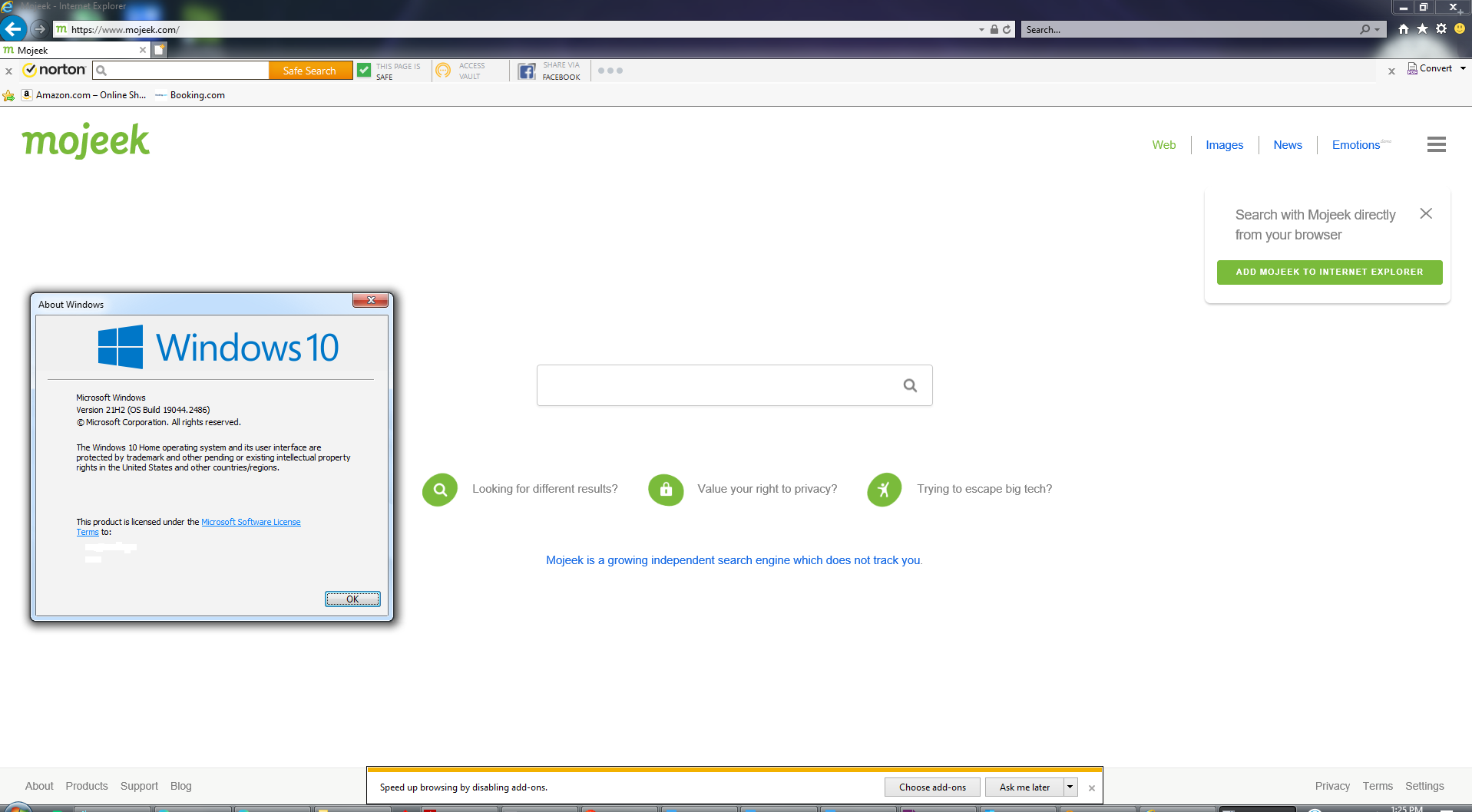This screenshot has height=812, width=1472.
Task: Open the IE Home icon
Action: 1404,29
